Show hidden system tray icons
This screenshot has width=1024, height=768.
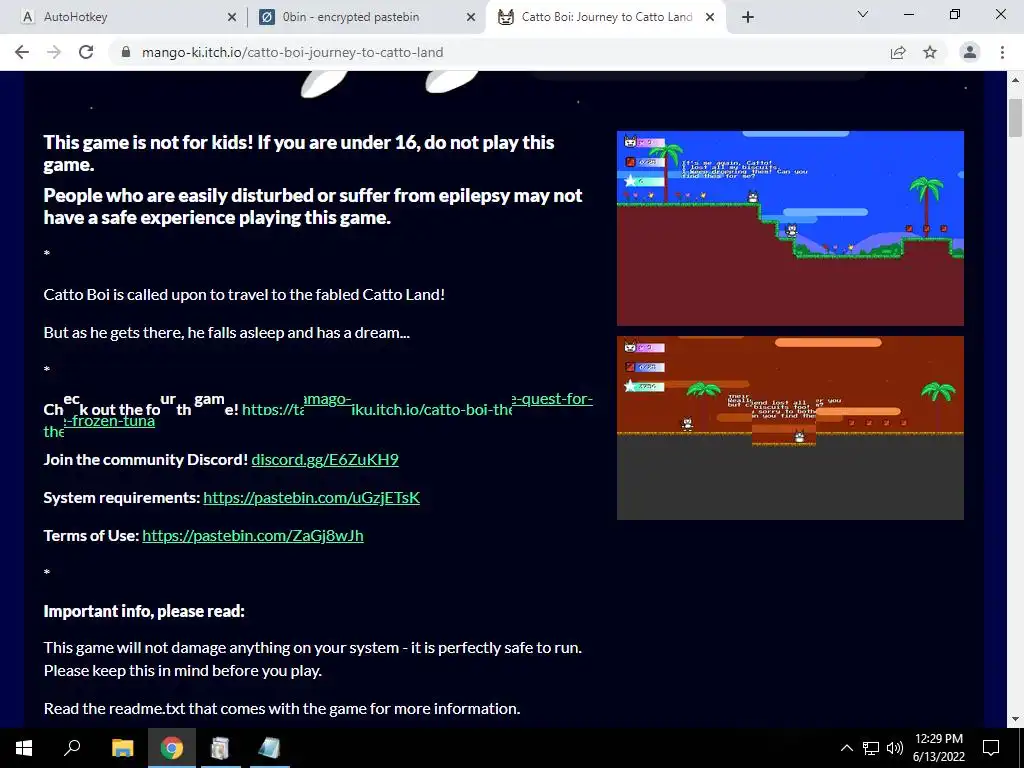(x=846, y=748)
